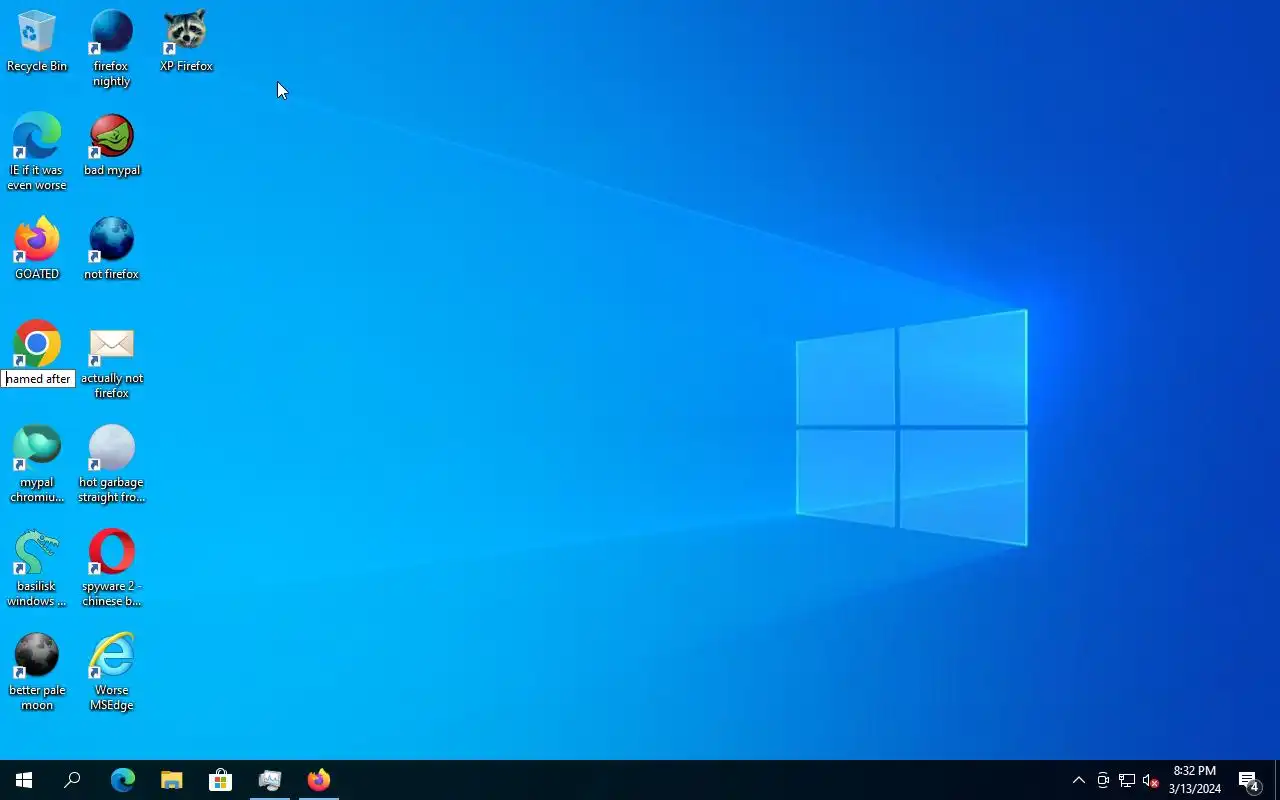Open Microsoft Store from the taskbar

pyautogui.click(x=220, y=780)
